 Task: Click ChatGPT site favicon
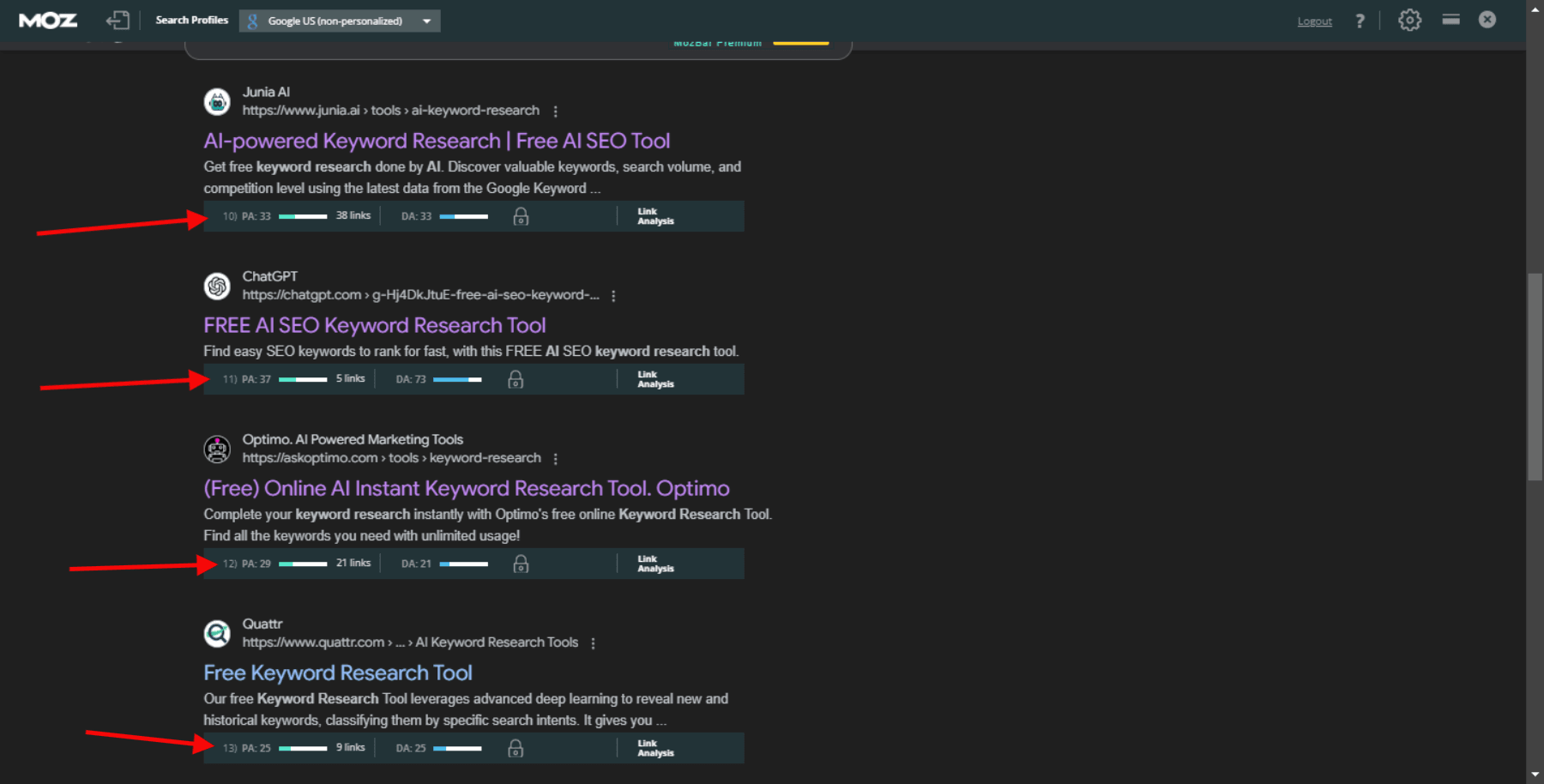217,286
